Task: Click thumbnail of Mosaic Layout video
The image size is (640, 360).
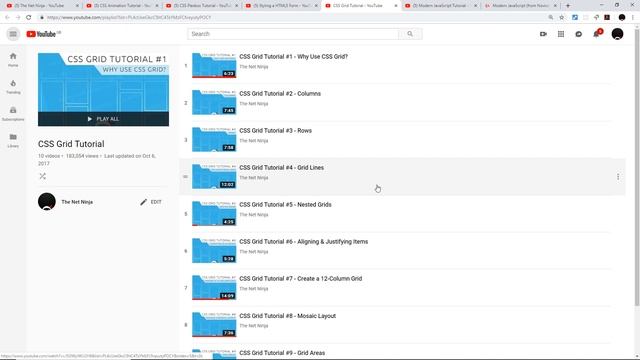Action: 214,324
